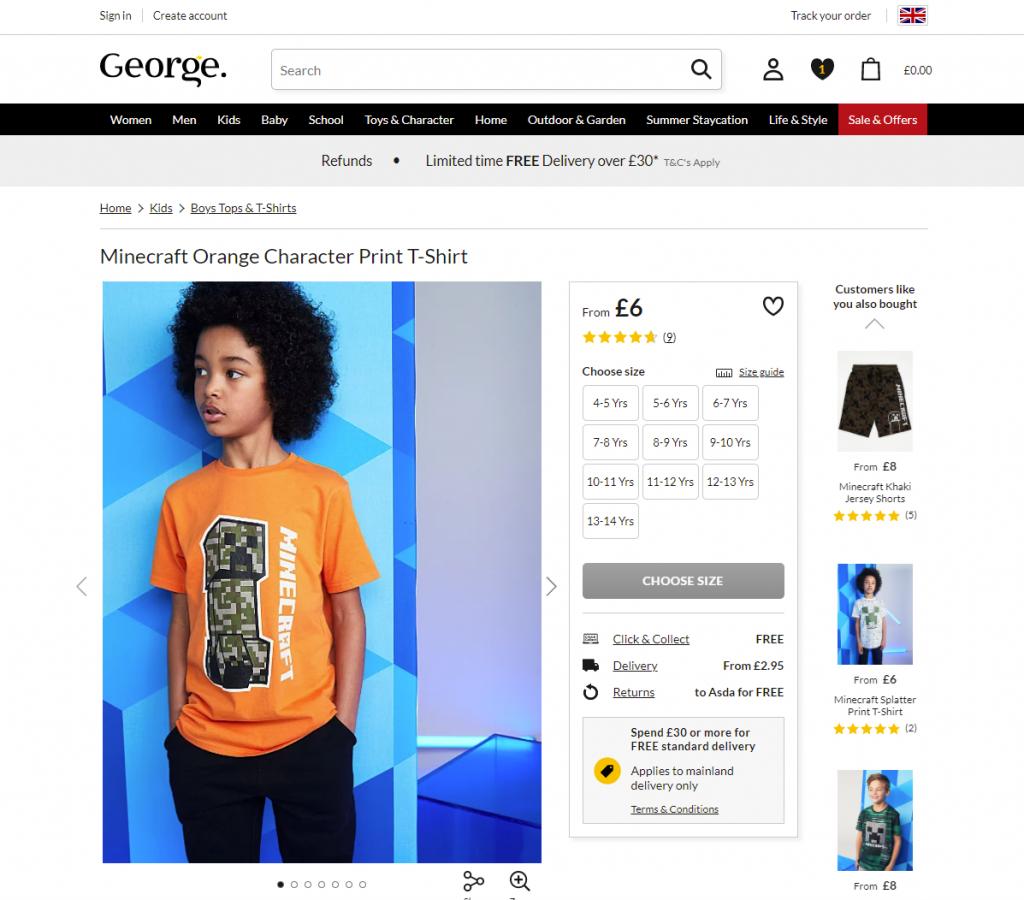Click the UK flag country selector

click(912, 15)
